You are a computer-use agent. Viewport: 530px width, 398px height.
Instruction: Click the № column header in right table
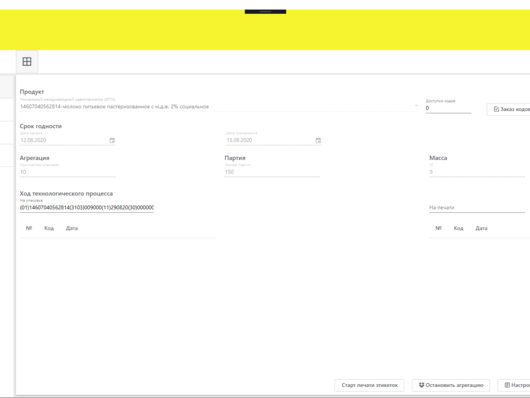tap(438, 228)
